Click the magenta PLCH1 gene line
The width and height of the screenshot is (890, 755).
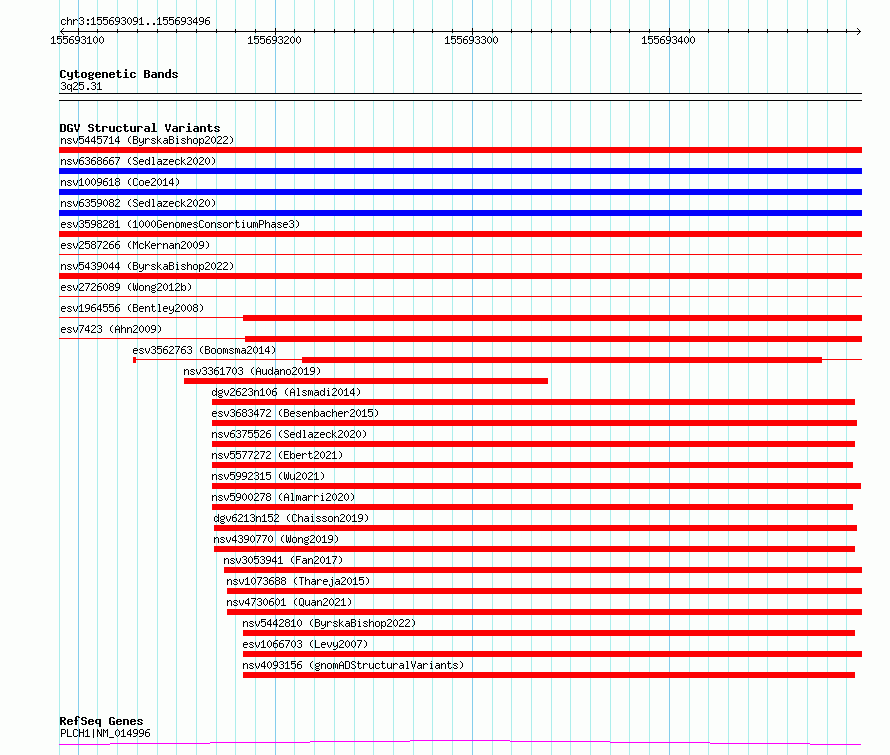coord(460,743)
